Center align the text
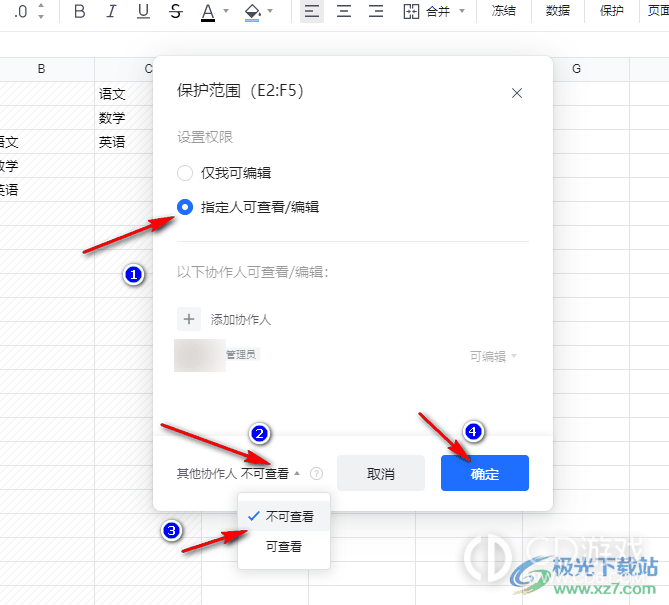This screenshot has height=605, width=669. (344, 12)
